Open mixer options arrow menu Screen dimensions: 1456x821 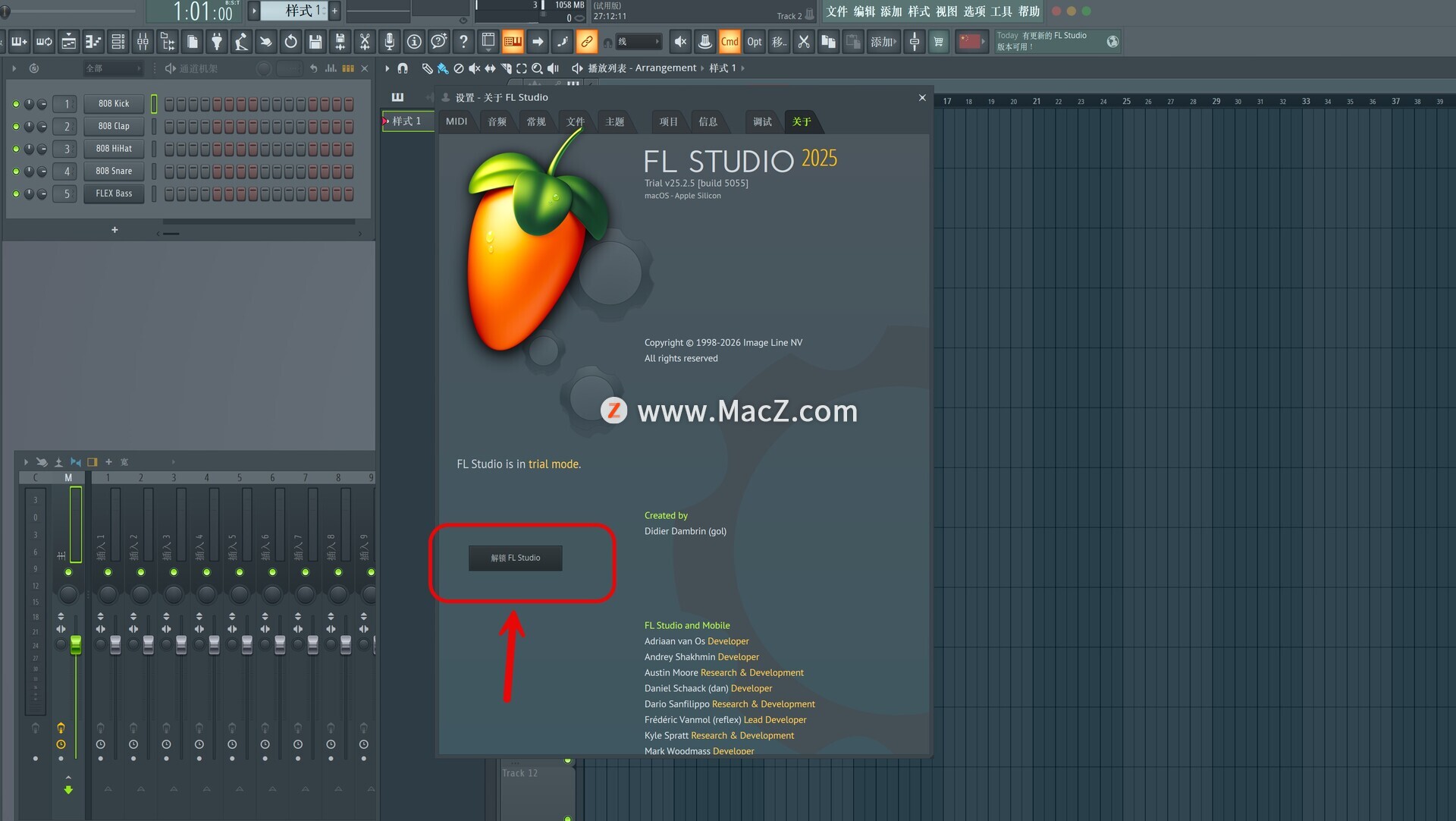(x=26, y=461)
